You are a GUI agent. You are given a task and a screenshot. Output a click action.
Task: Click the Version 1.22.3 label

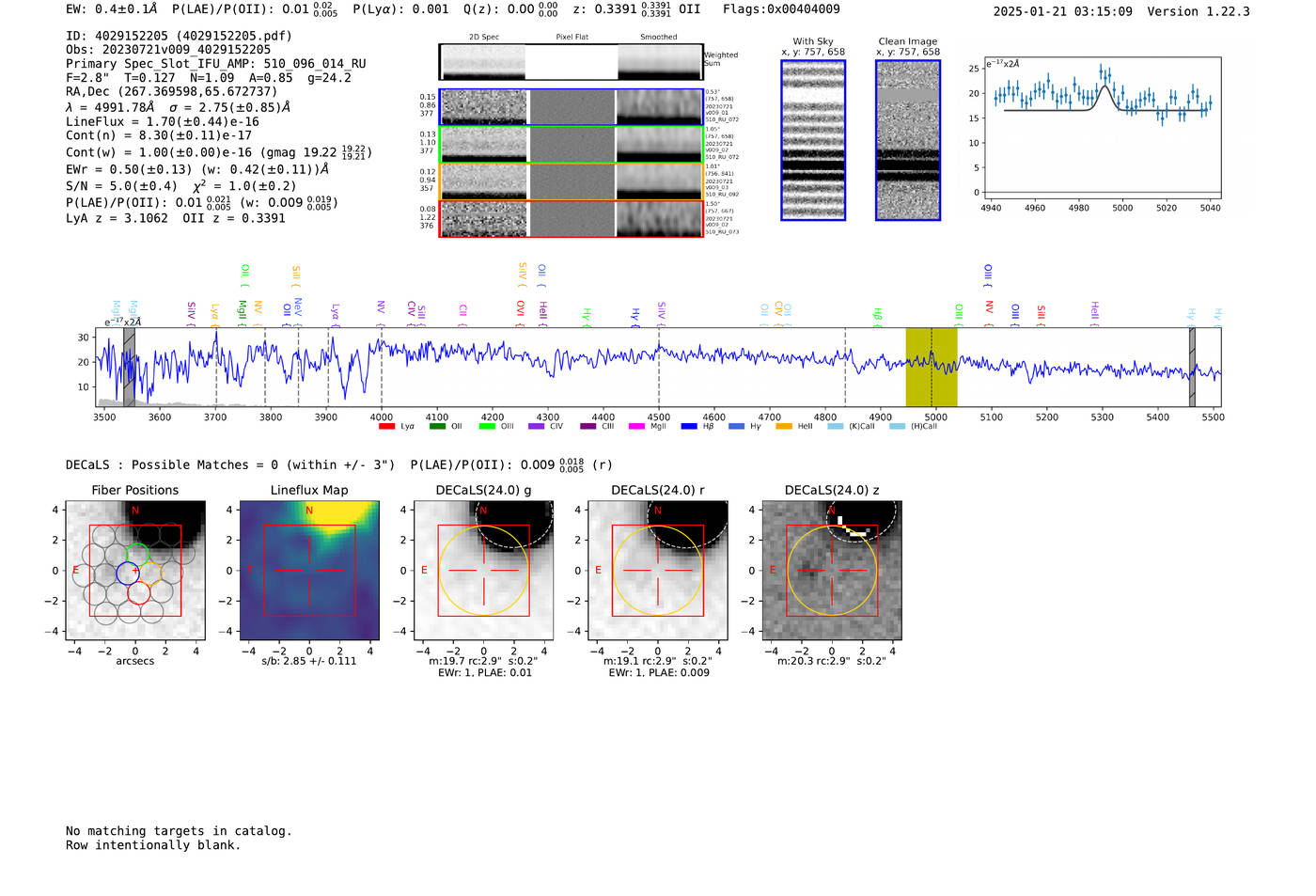pyautogui.click(x=1198, y=11)
